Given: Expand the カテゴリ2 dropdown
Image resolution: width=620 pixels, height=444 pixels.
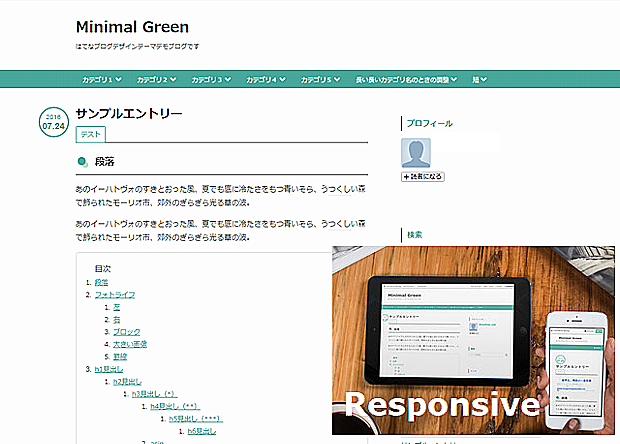Looking at the screenshot, I should [x=156, y=79].
